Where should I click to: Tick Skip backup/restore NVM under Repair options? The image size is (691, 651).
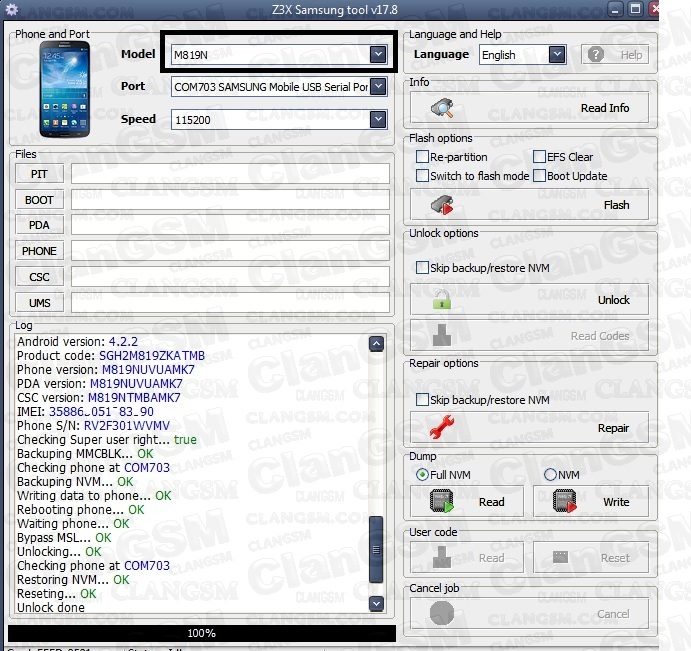422,399
